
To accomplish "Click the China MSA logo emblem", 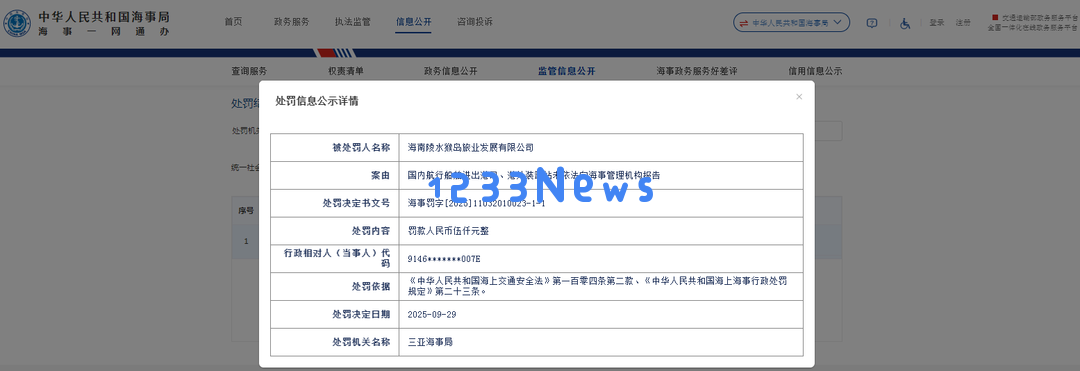I will click(17, 23).
